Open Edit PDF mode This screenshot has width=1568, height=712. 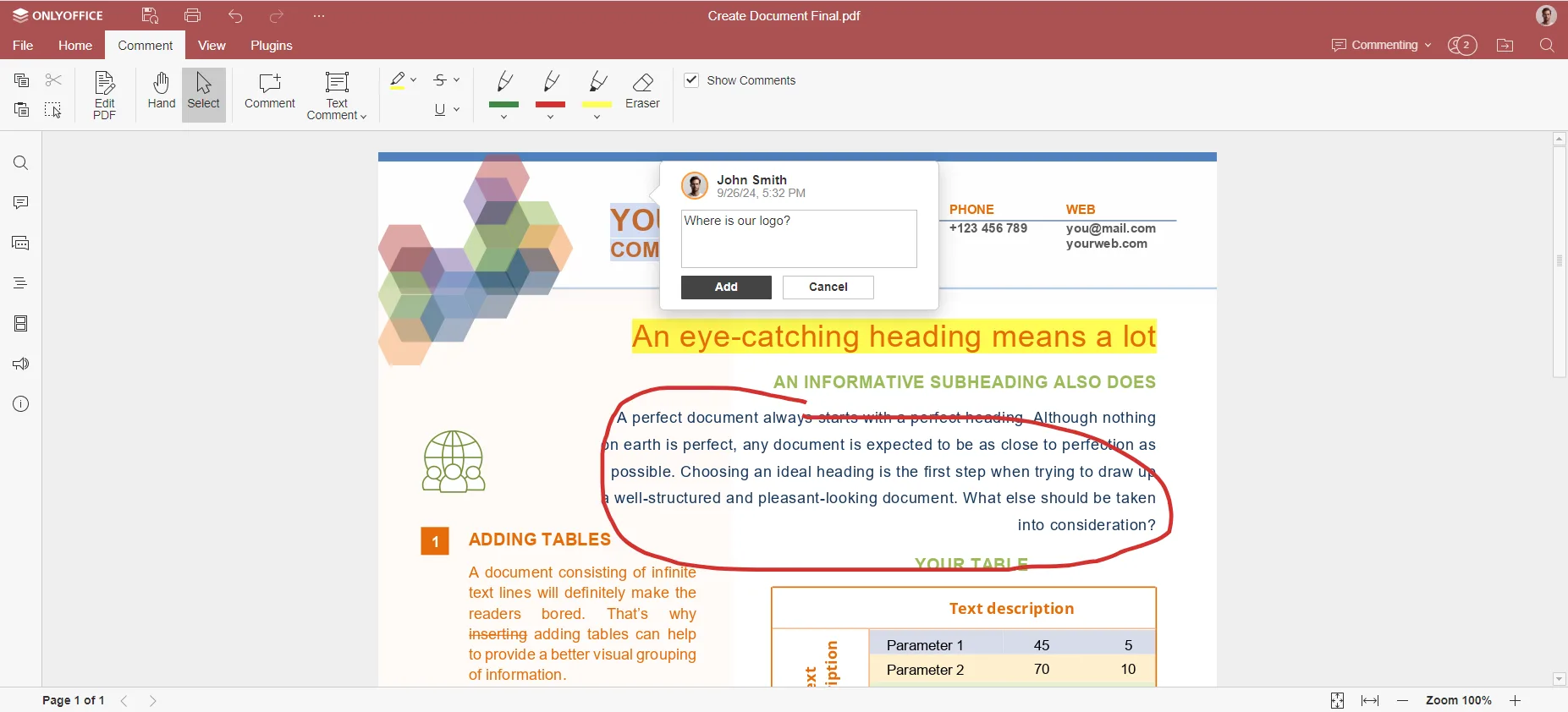click(104, 95)
